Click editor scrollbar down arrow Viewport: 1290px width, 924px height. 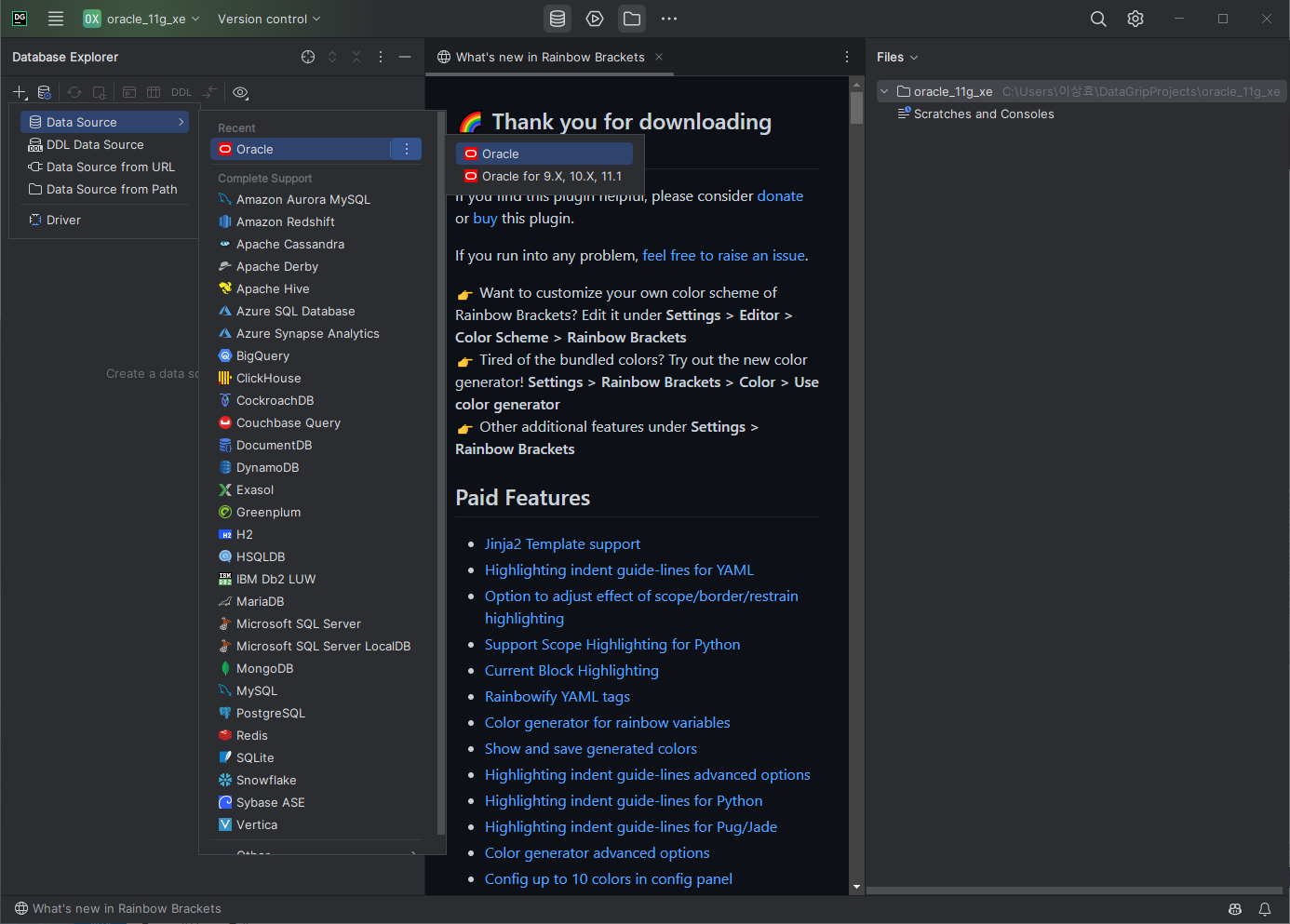pyautogui.click(x=857, y=887)
